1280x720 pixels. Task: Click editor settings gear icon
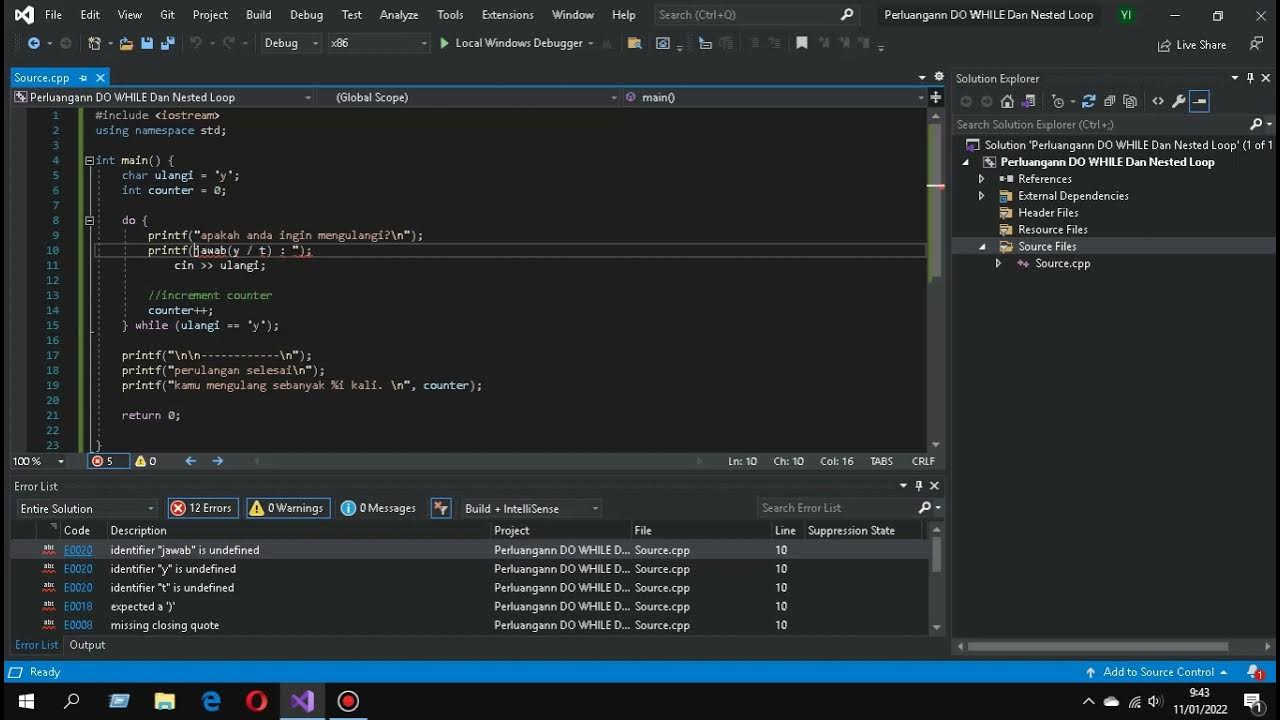coord(939,77)
